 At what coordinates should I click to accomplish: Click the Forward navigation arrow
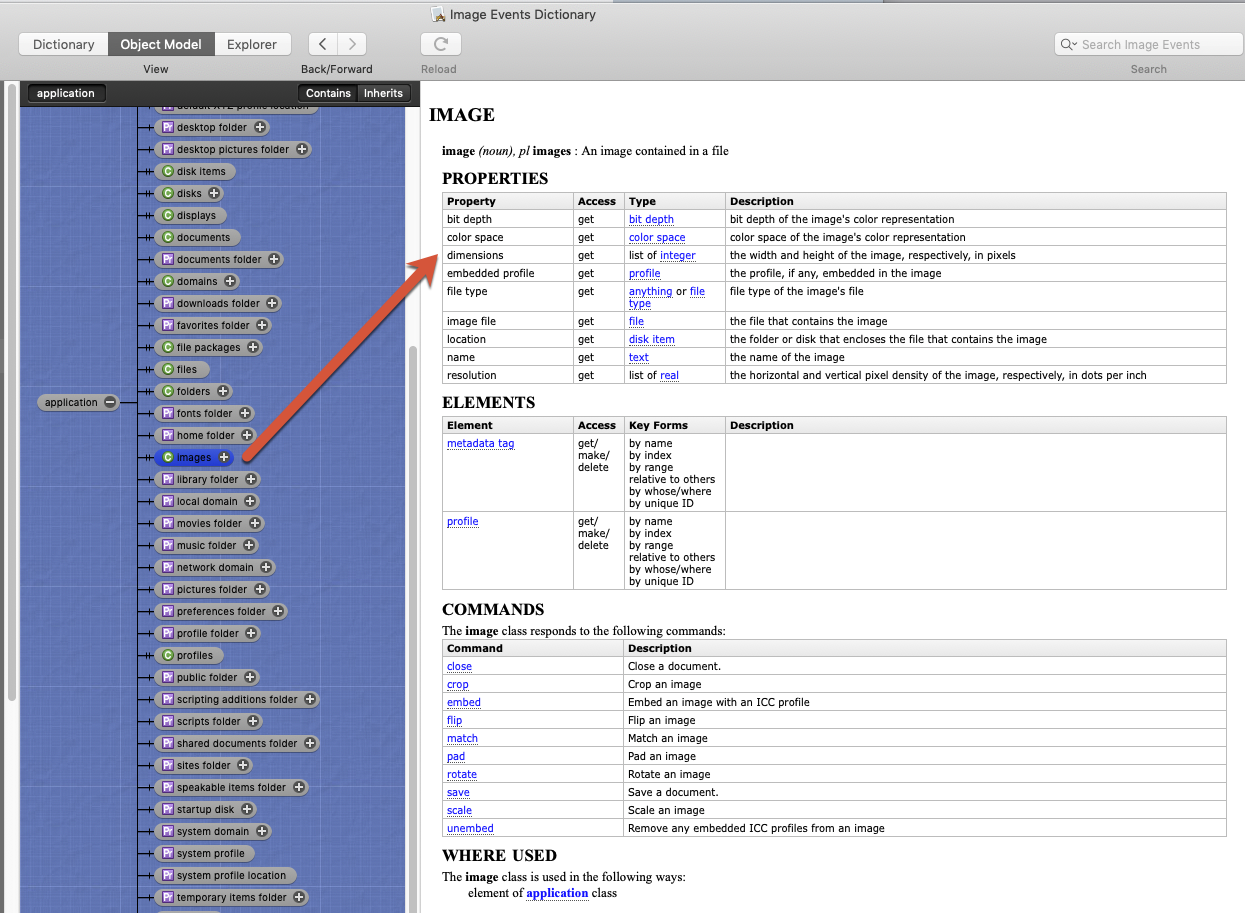(x=352, y=44)
